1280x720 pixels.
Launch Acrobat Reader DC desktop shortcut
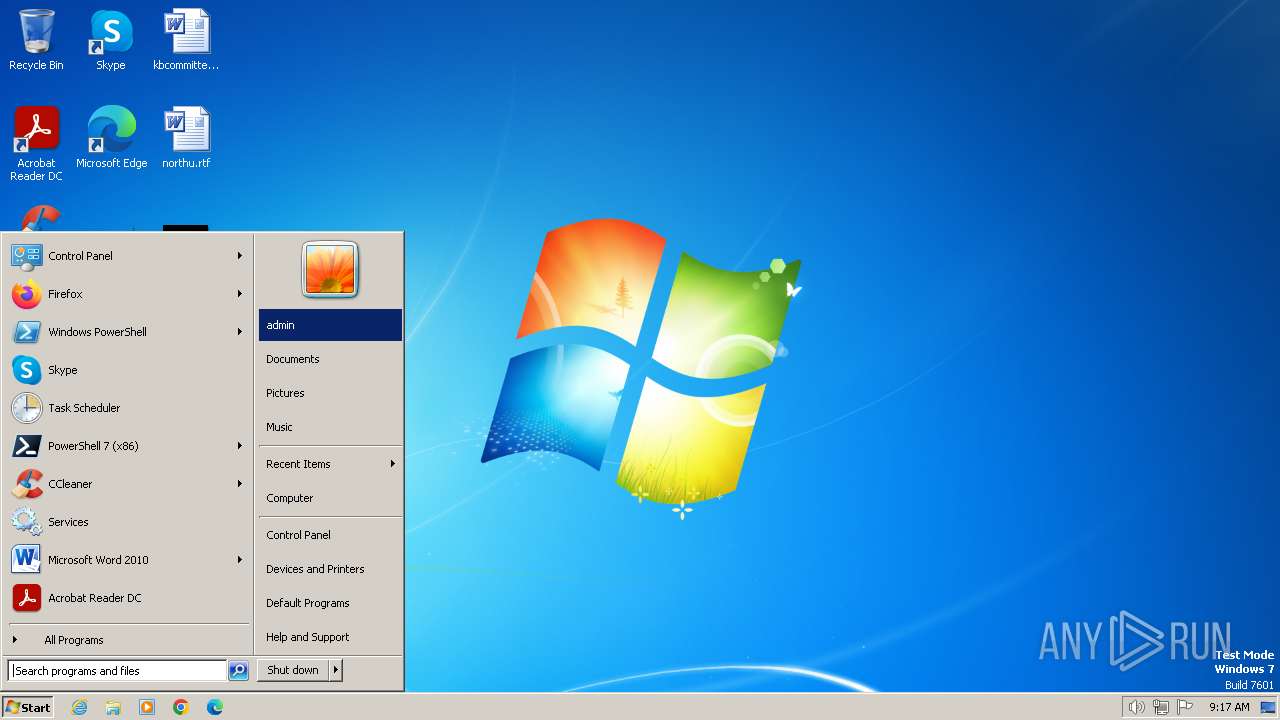(36, 143)
